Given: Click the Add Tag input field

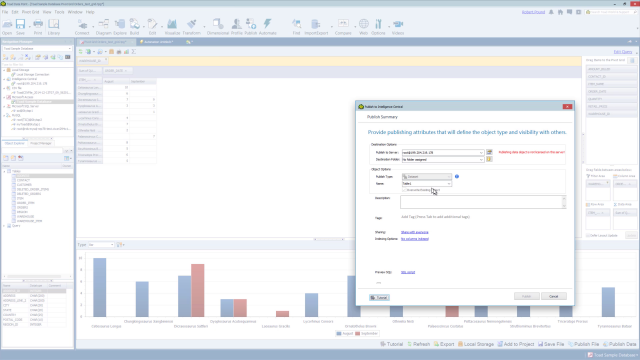Looking at the screenshot, I should [x=436, y=217].
